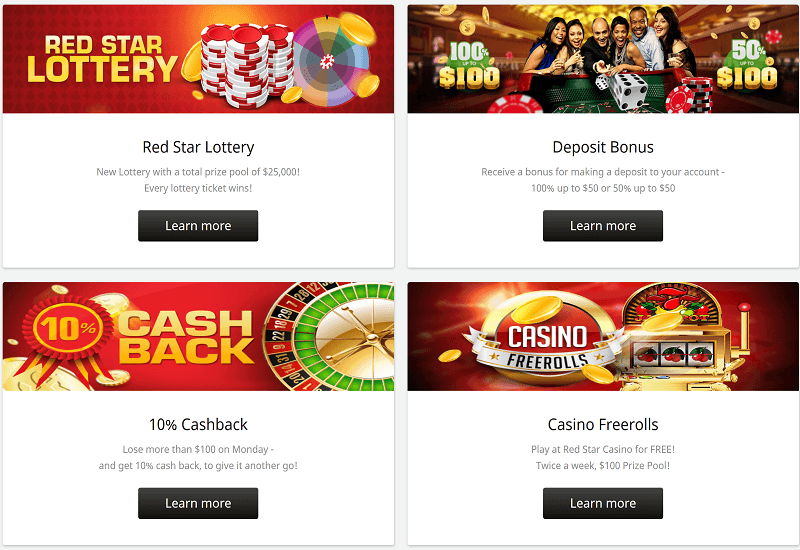Click Learn more under 10% Cashback
The width and height of the screenshot is (800, 550).
tap(198, 503)
